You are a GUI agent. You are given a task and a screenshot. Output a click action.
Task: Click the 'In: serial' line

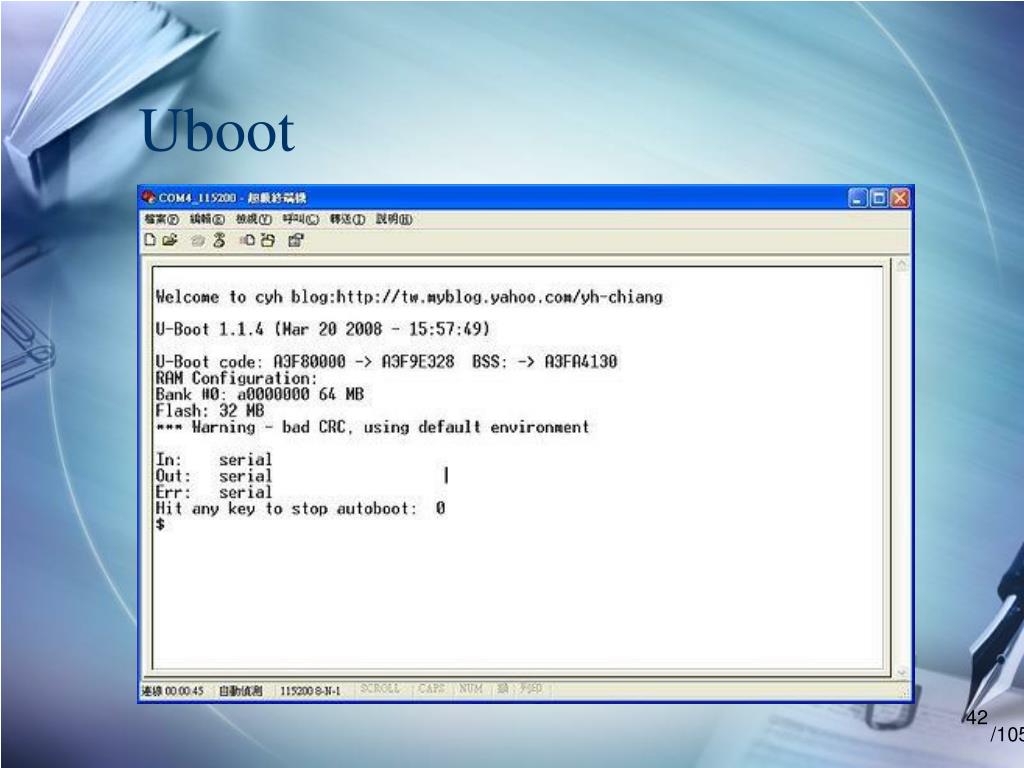click(214, 460)
